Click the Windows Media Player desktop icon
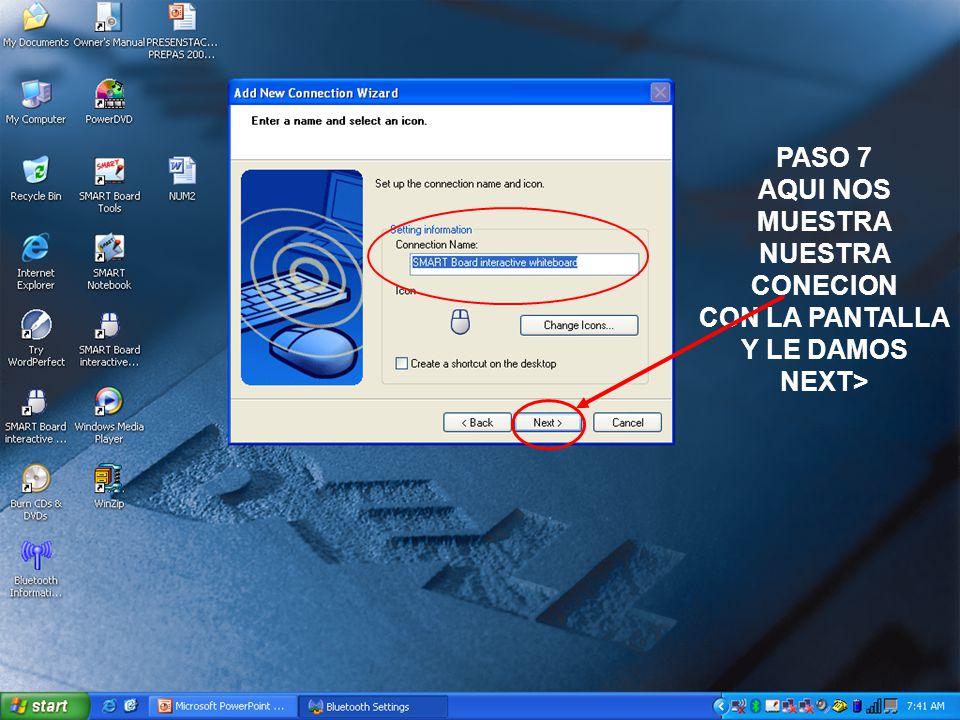This screenshot has width=960, height=720. point(109,415)
